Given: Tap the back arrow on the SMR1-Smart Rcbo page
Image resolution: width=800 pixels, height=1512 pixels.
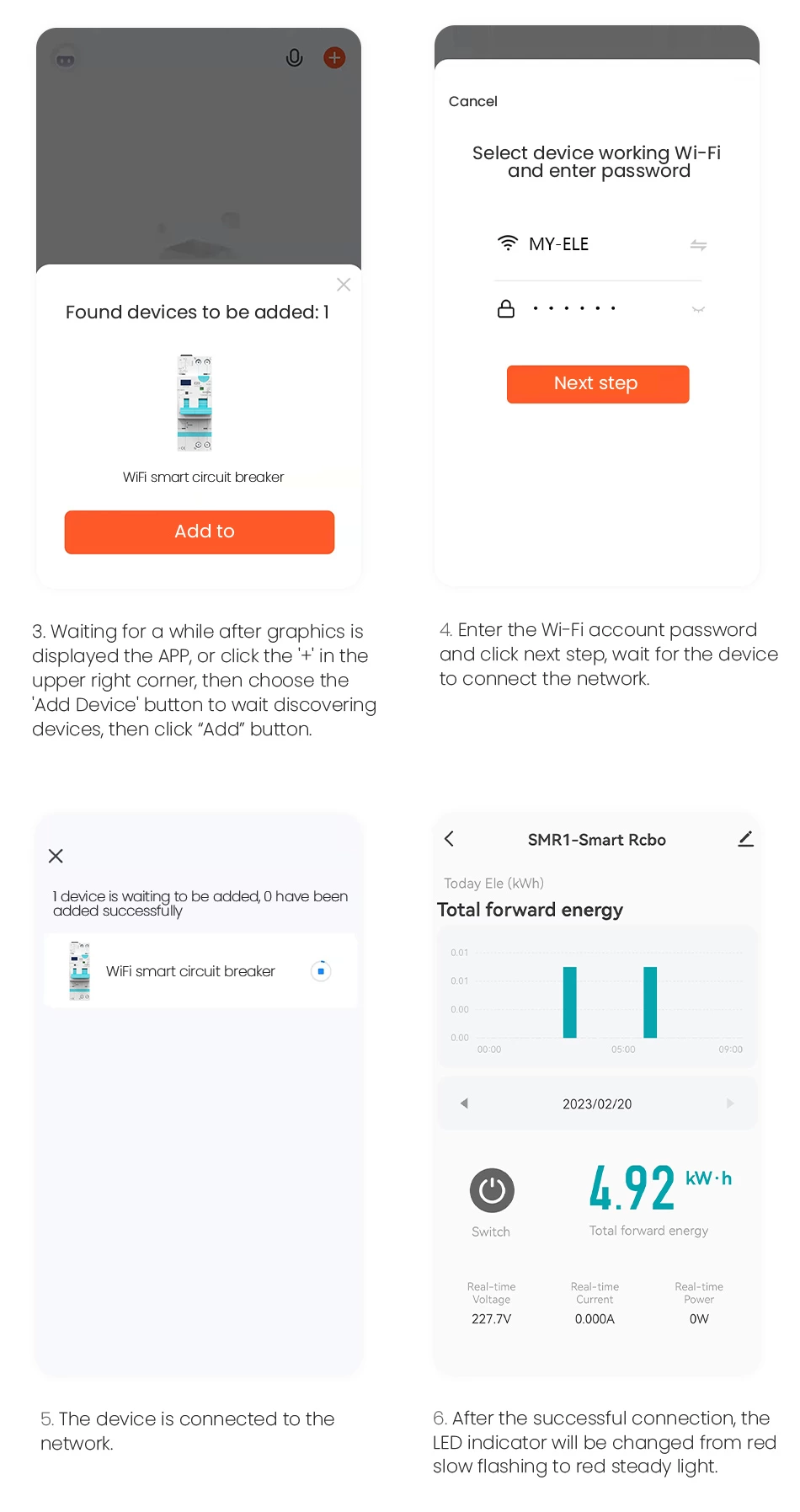Looking at the screenshot, I should pyautogui.click(x=449, y=839).
